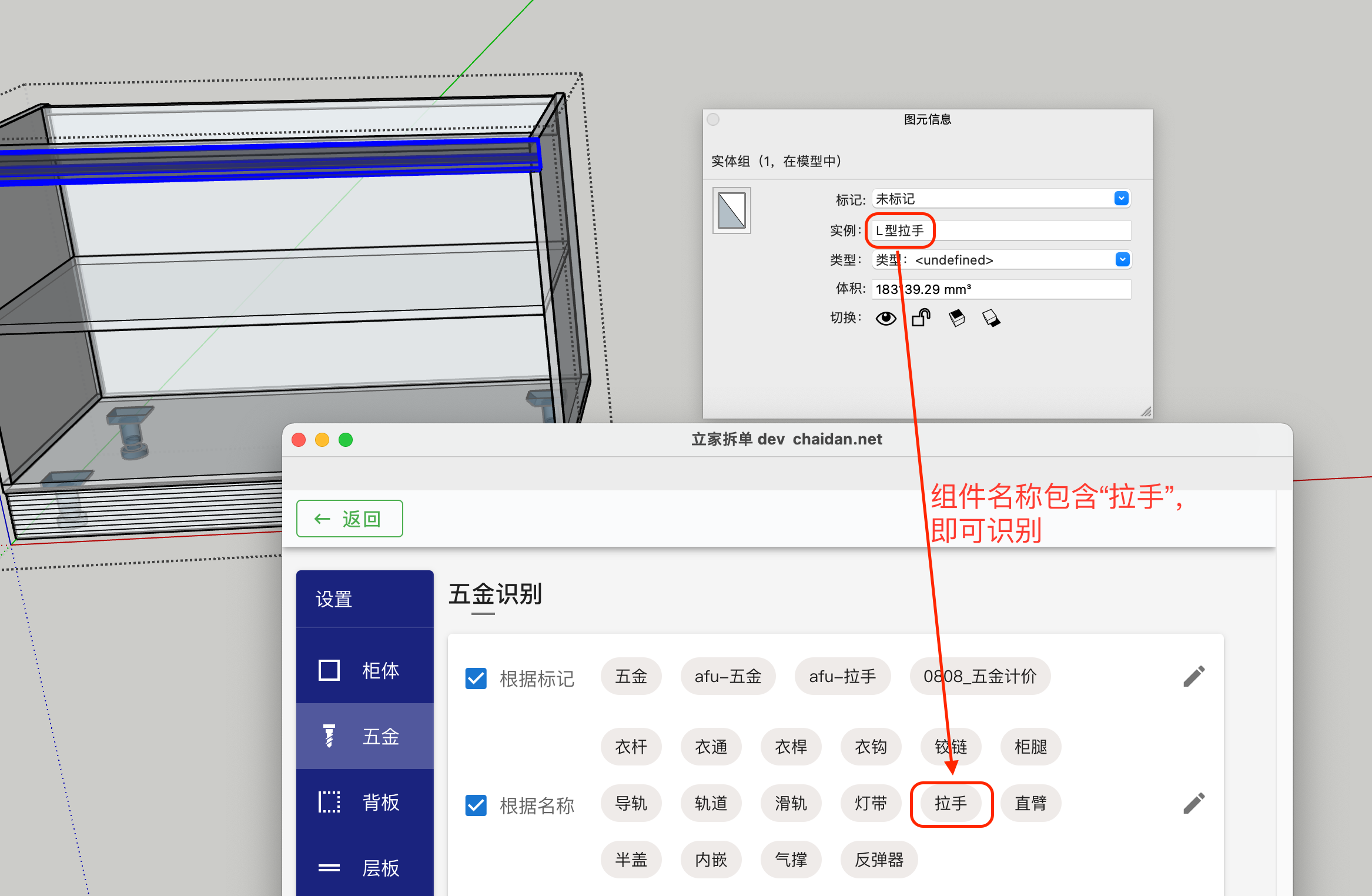The width and height of the screenshot is (1372, 896).
Task: Click the 内嵌 name chip
Action: pos(711,860)
